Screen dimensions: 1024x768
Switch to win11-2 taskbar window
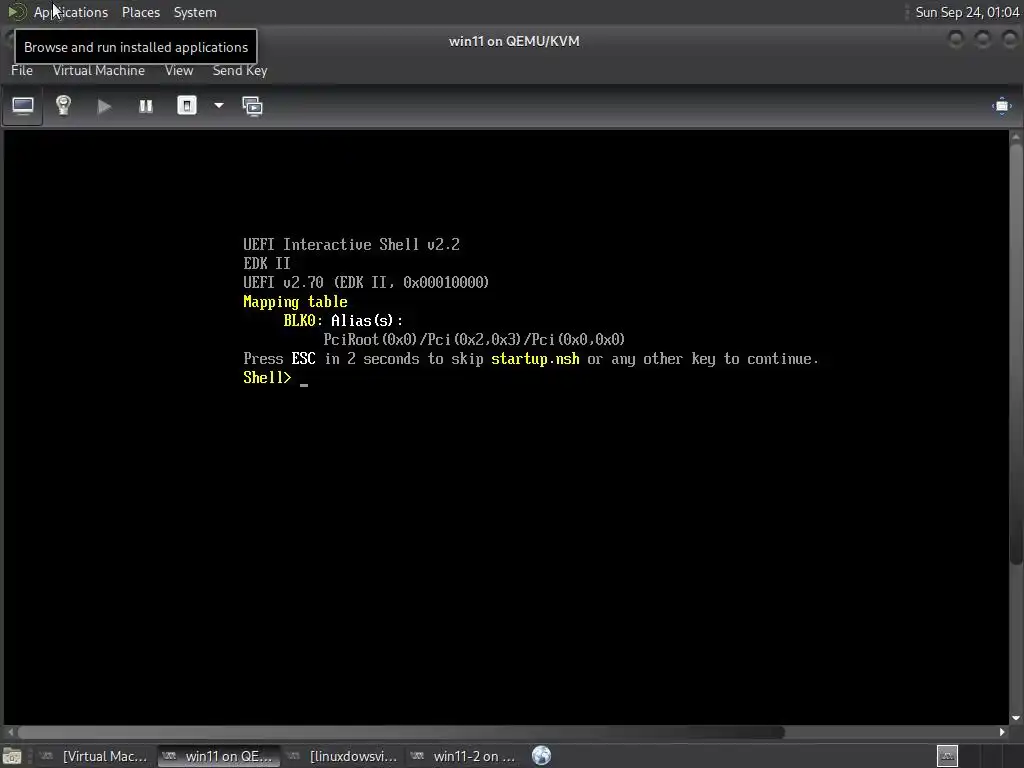click(x=465, y=756)
